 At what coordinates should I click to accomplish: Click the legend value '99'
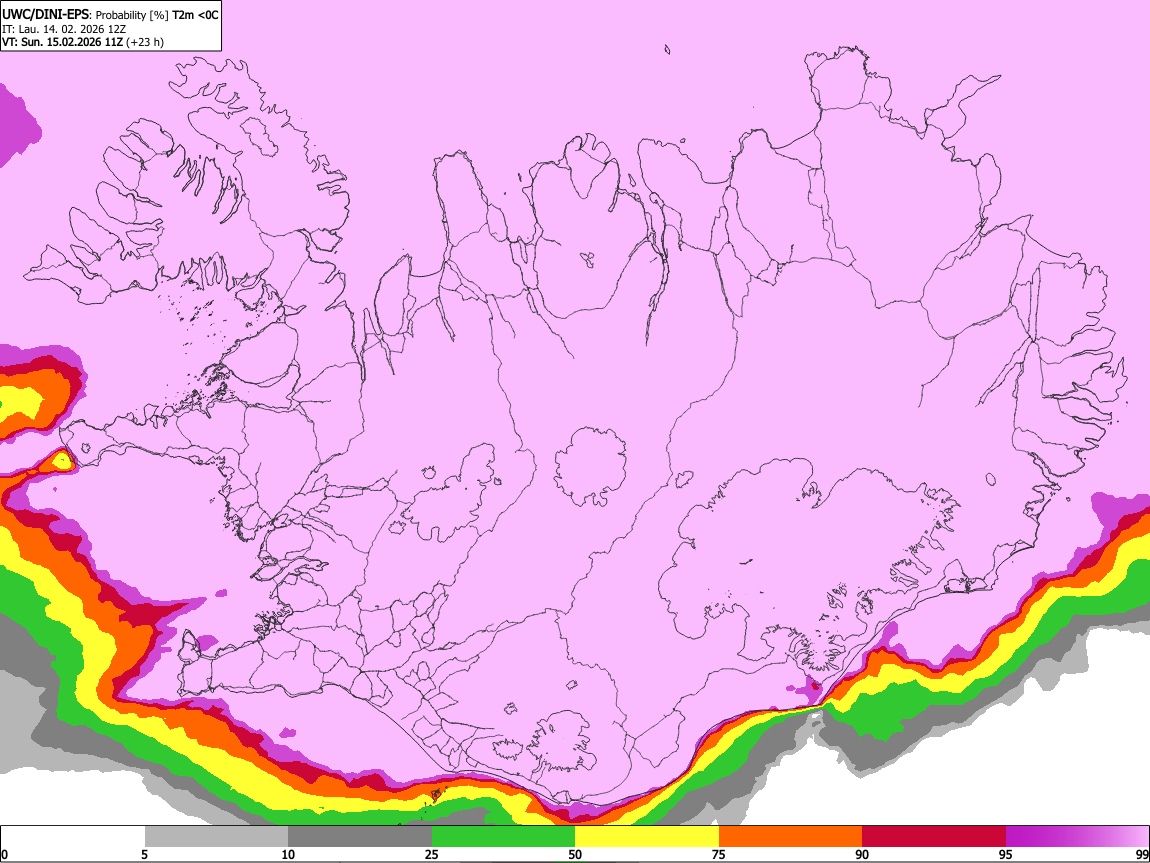(1142, 854)
